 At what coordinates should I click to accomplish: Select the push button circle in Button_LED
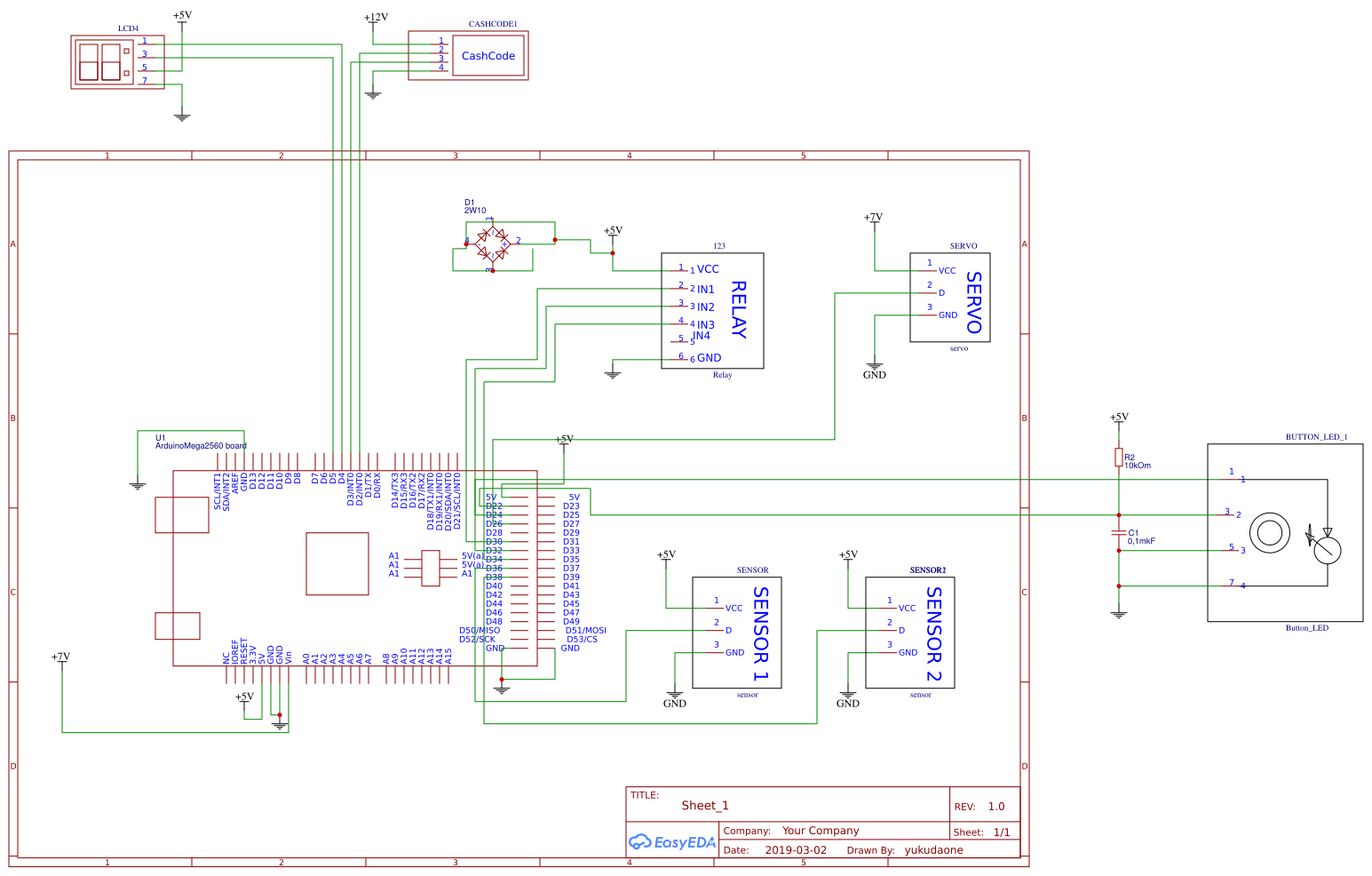[1270, 533]
